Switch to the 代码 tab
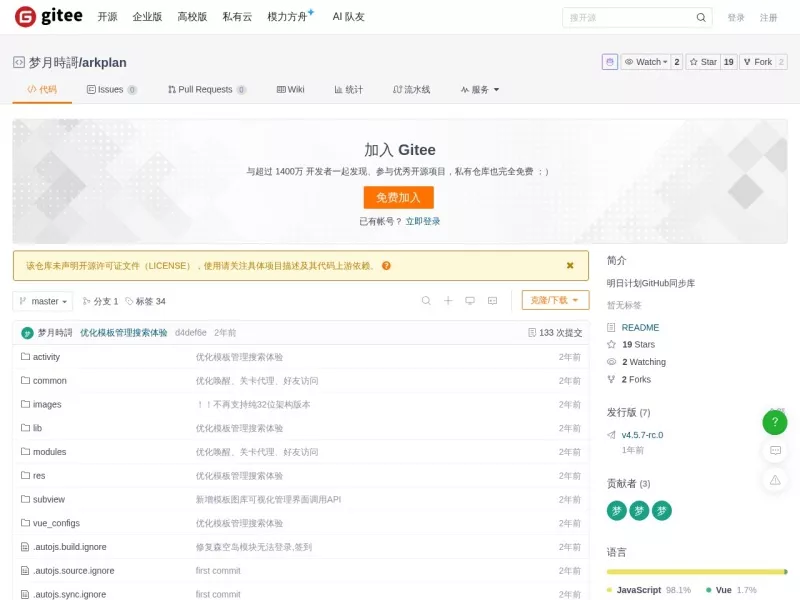This screenshot has height=600, width=800. tap(42, 89)
